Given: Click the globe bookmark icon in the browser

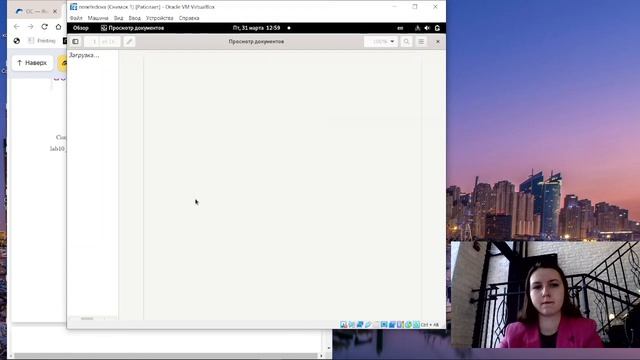Looking at the screenshot, I should click(17, 40).
